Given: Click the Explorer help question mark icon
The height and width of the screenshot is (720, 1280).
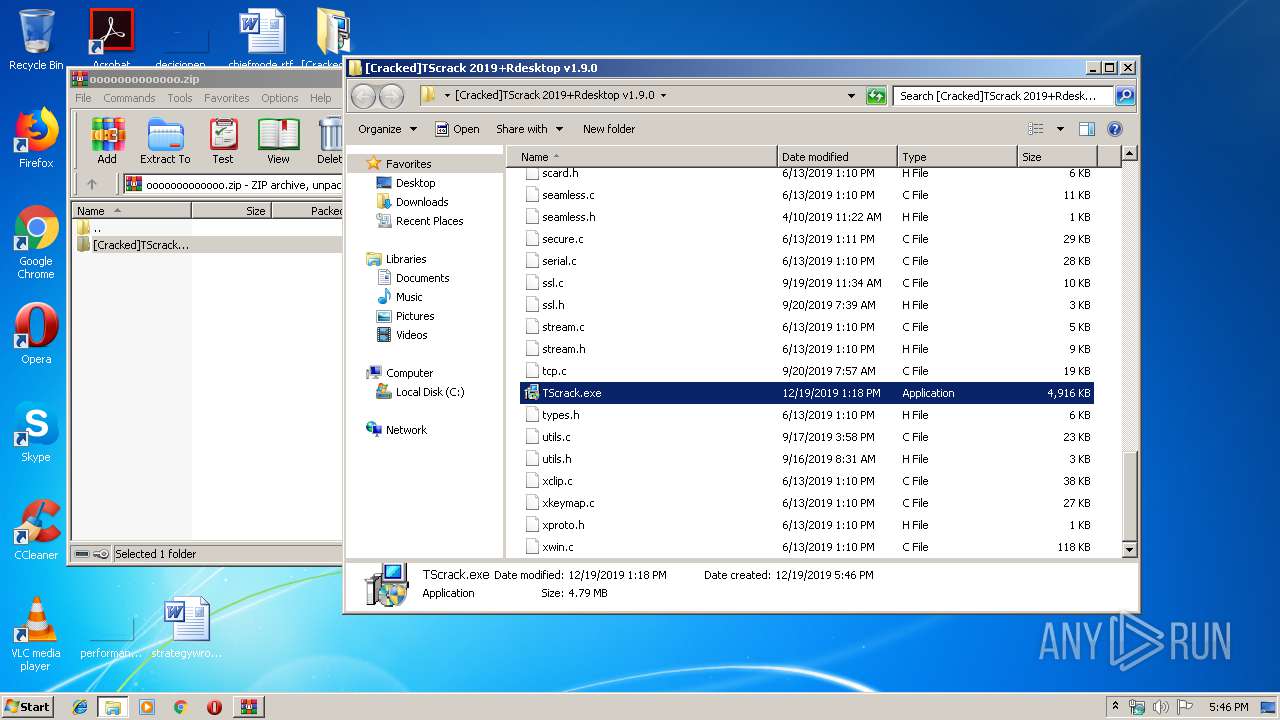Looking at the screenshot, I should [1115, 129].
